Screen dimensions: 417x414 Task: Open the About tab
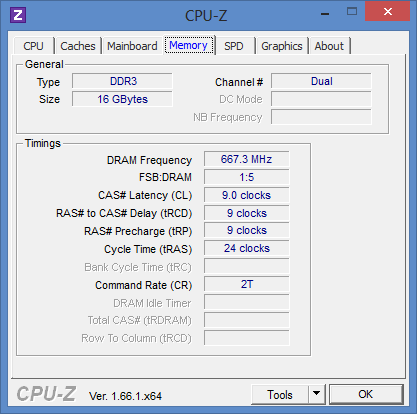(329, 46)
